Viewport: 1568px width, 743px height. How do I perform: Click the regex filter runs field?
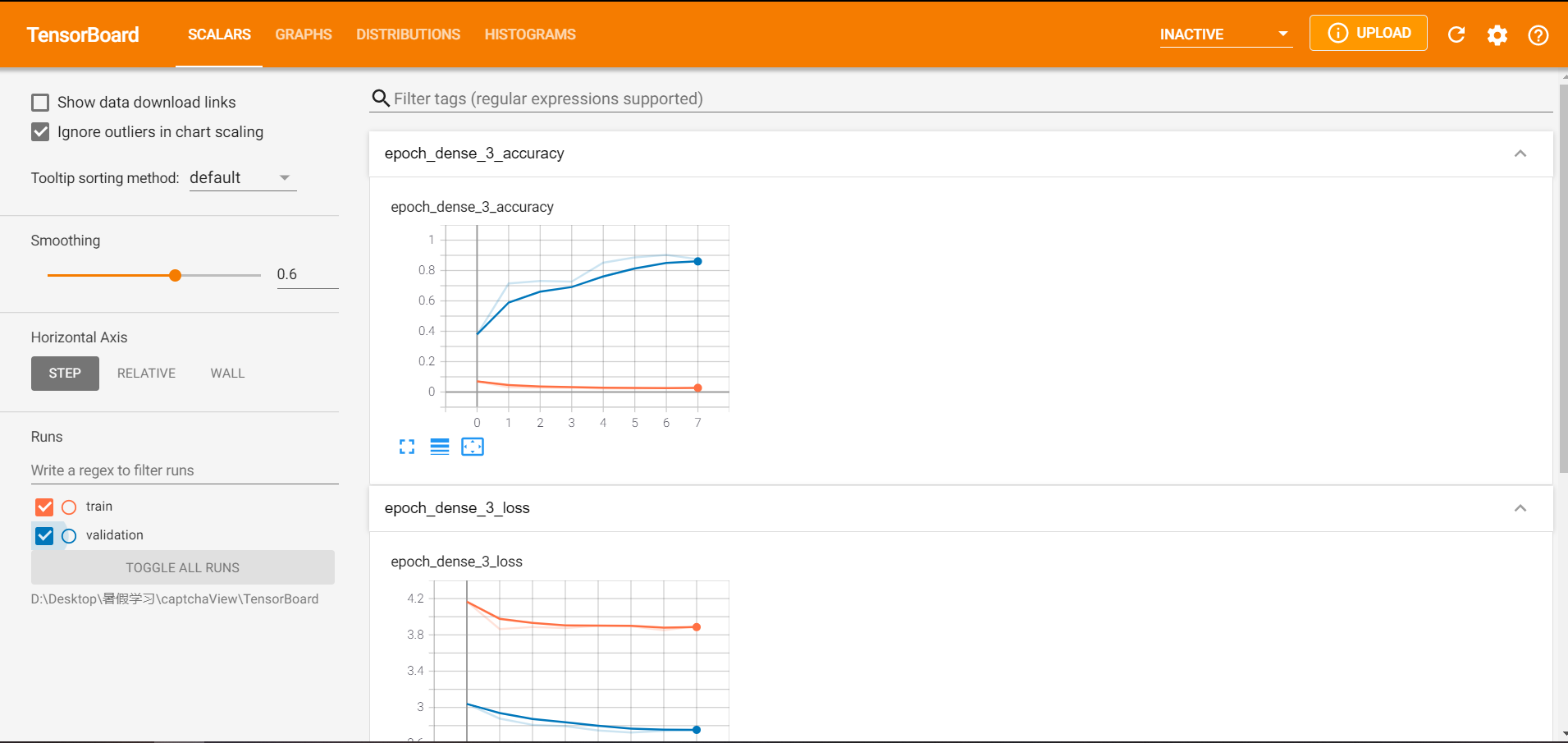tap(185, 470)
